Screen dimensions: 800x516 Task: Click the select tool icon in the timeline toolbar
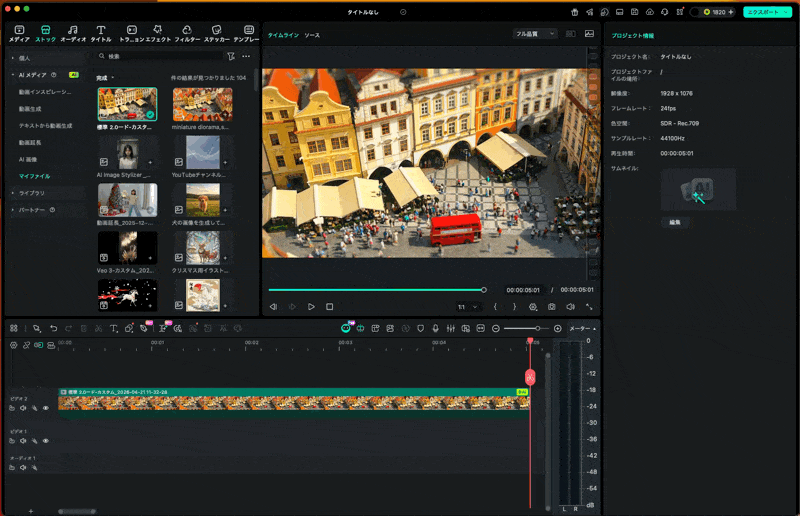pyautogui.click(x=36, y=328)
